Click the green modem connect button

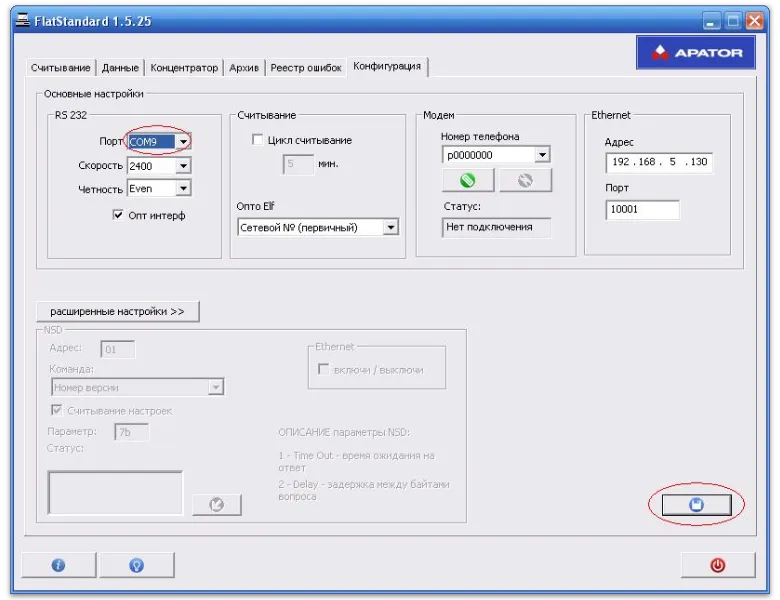click(468, 180)
